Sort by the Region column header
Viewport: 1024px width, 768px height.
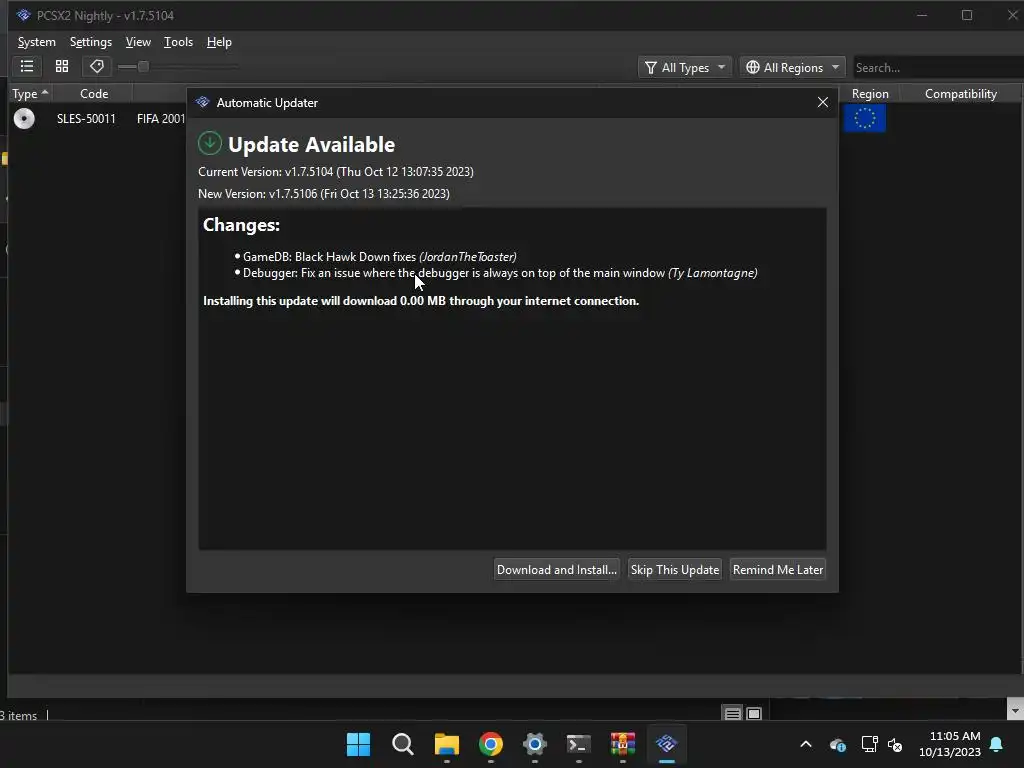tap(870, 93)
